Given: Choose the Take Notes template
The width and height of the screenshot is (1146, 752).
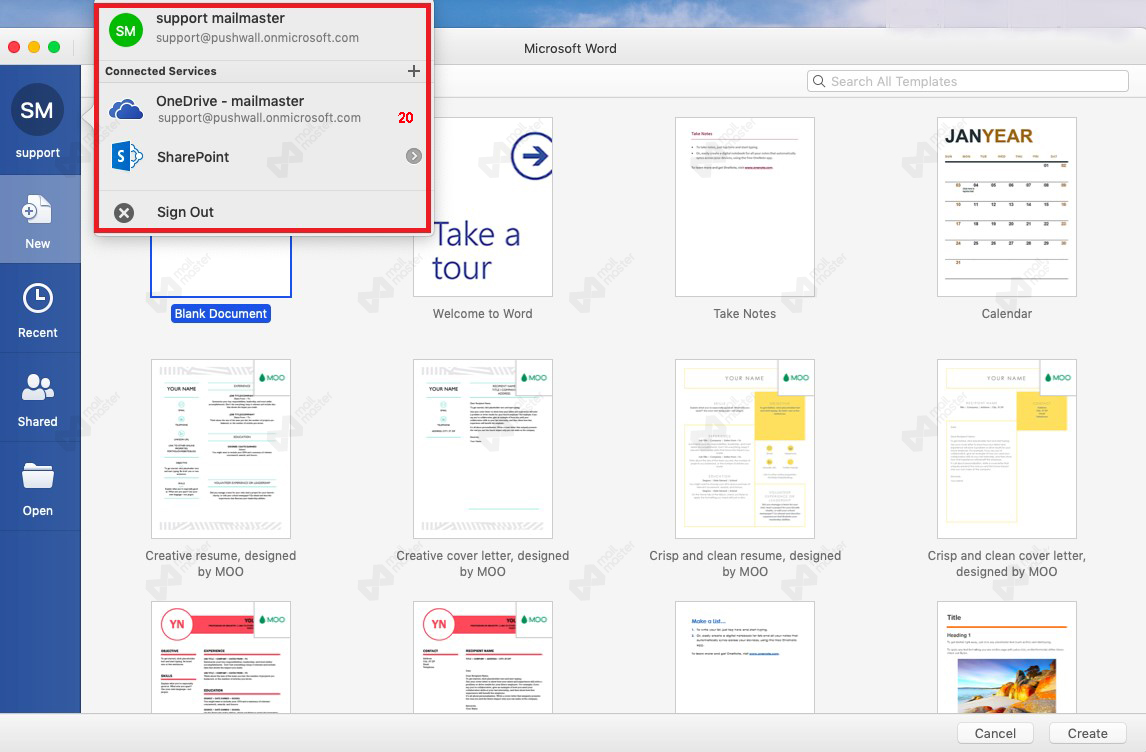Looking at the screenshot, I should click(x=745, y=207).
